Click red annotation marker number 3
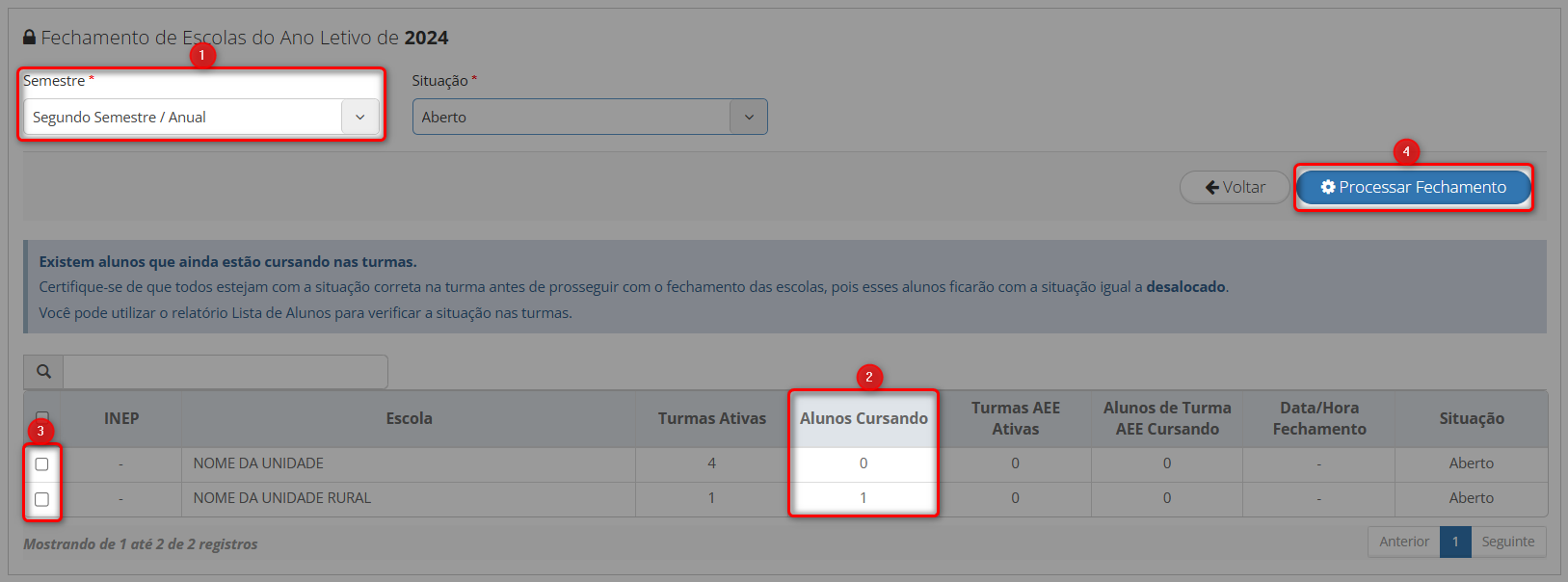 (x=40, y=431)
